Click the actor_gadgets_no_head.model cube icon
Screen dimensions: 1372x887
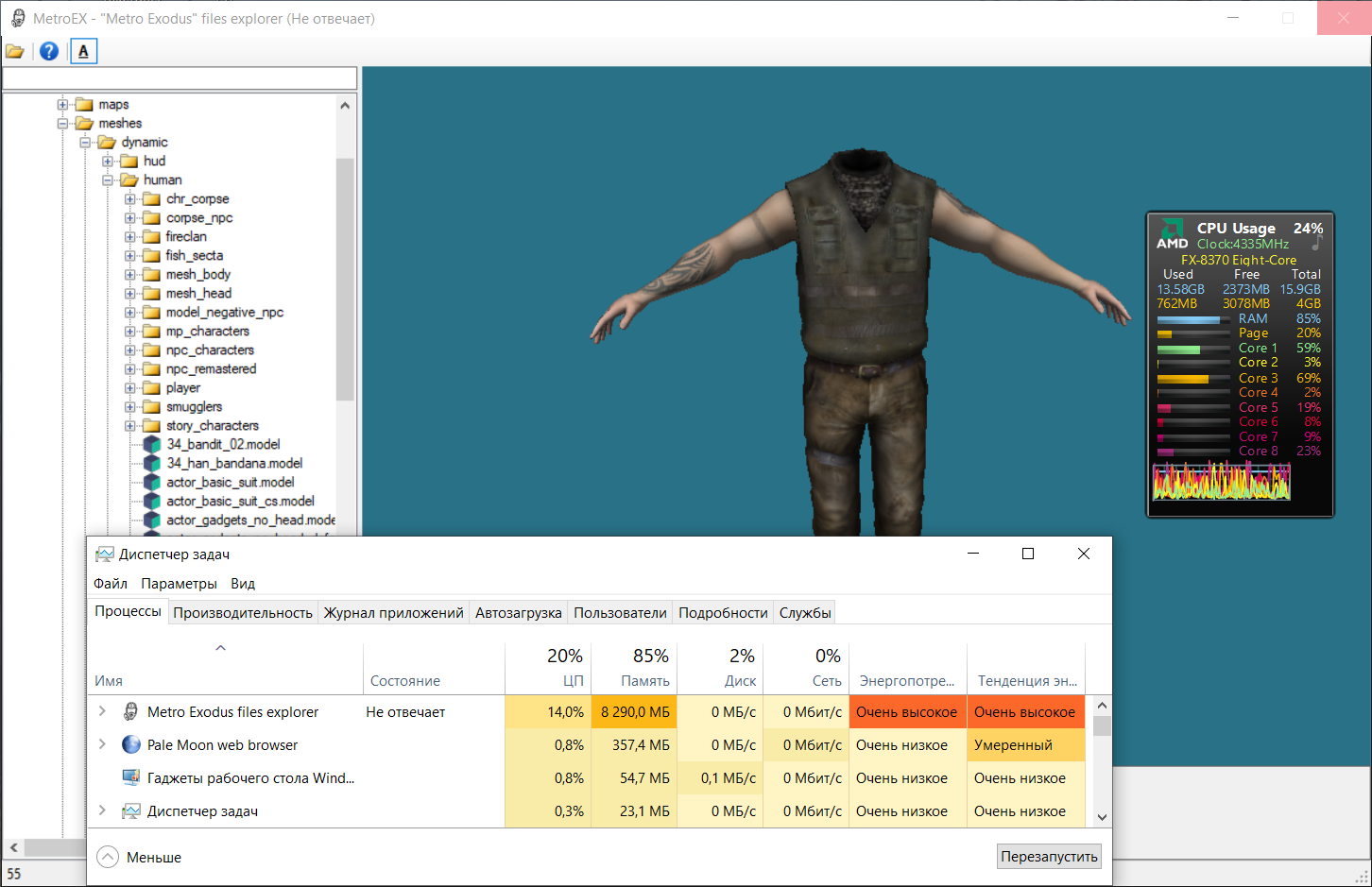pos(152,520)
